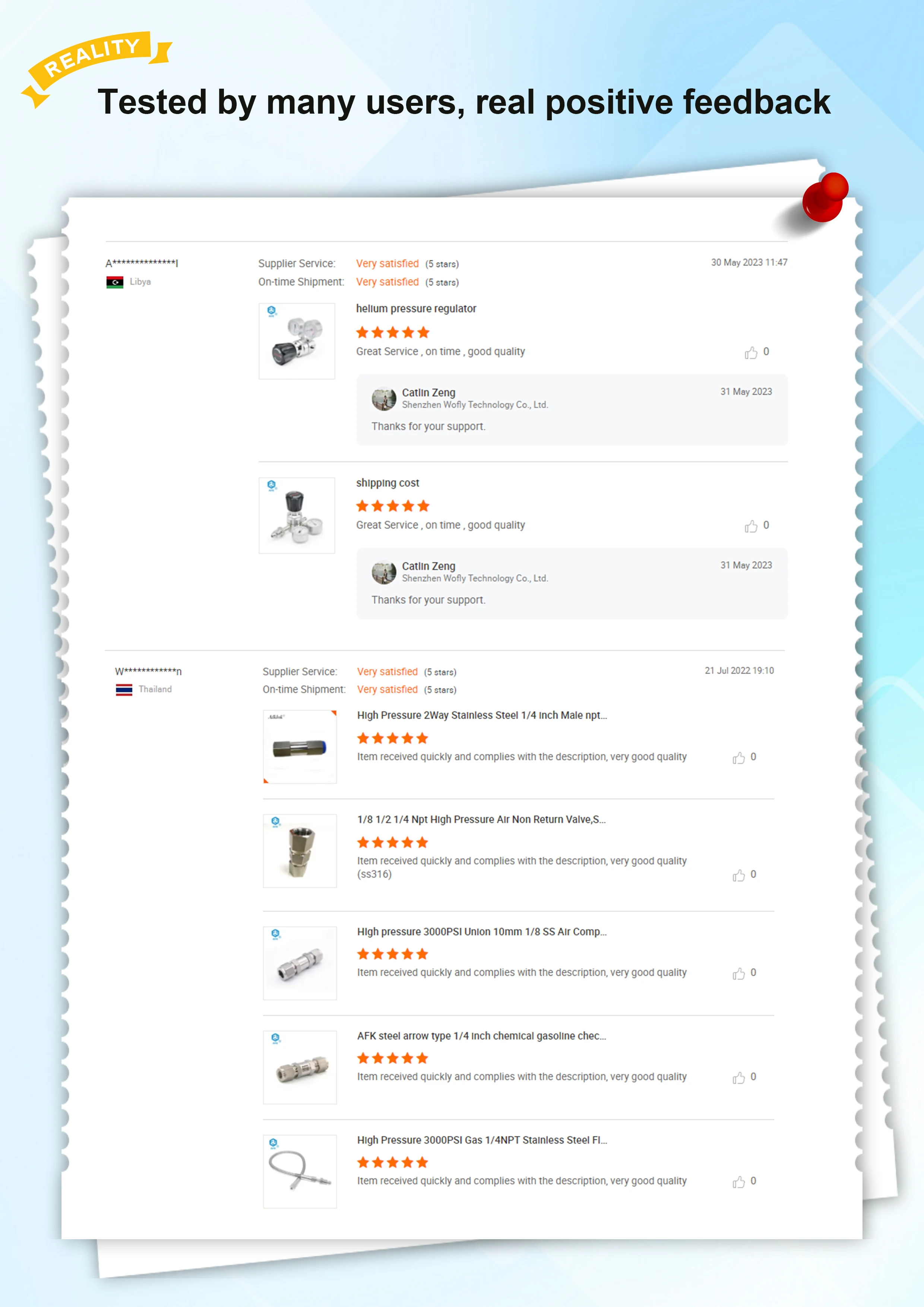Like the helium pressure regulator review
The image size is (924, 1307).
[x=750, y=352]
